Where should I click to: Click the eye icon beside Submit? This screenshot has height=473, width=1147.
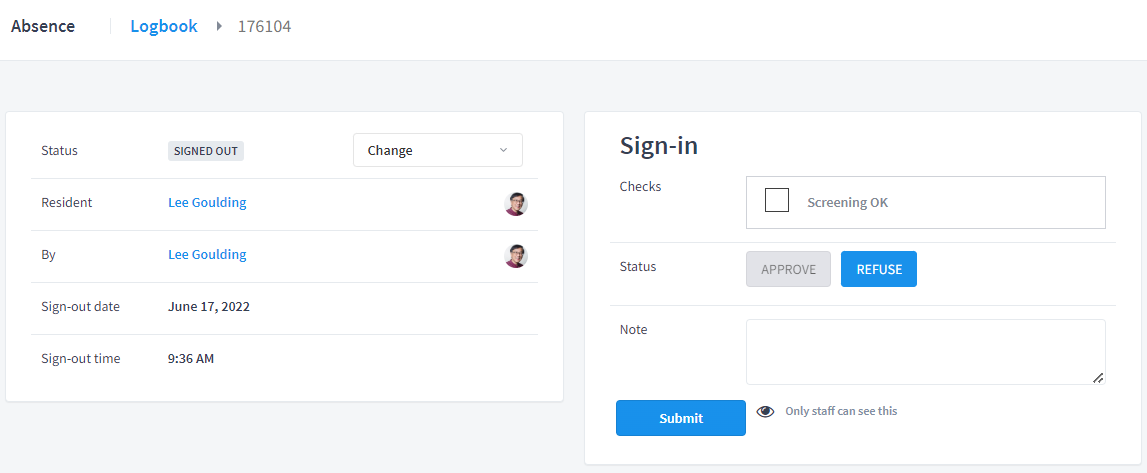tap(765, 412)
